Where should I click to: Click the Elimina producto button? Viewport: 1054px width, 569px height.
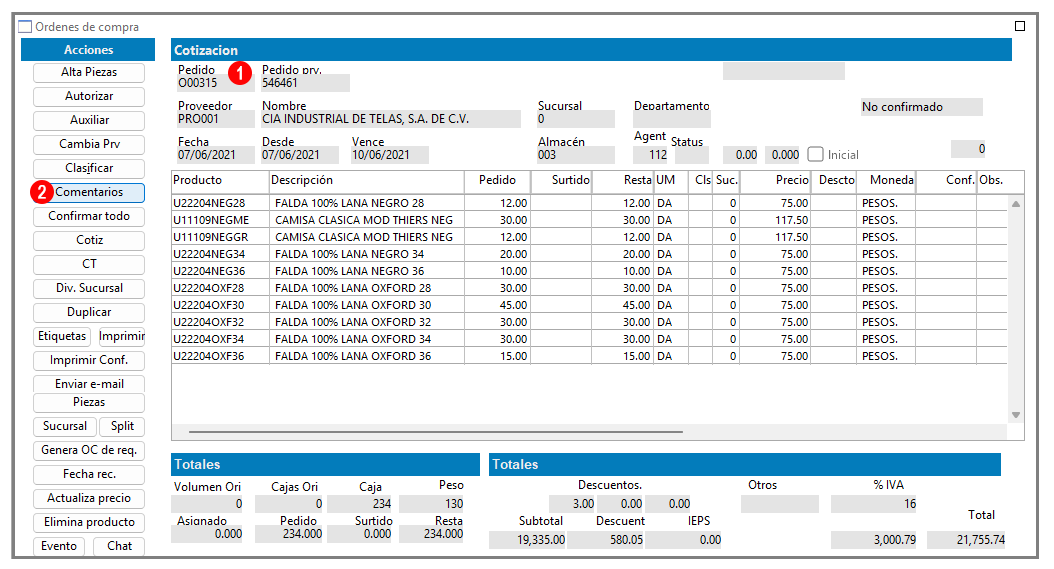click(89, 523)
